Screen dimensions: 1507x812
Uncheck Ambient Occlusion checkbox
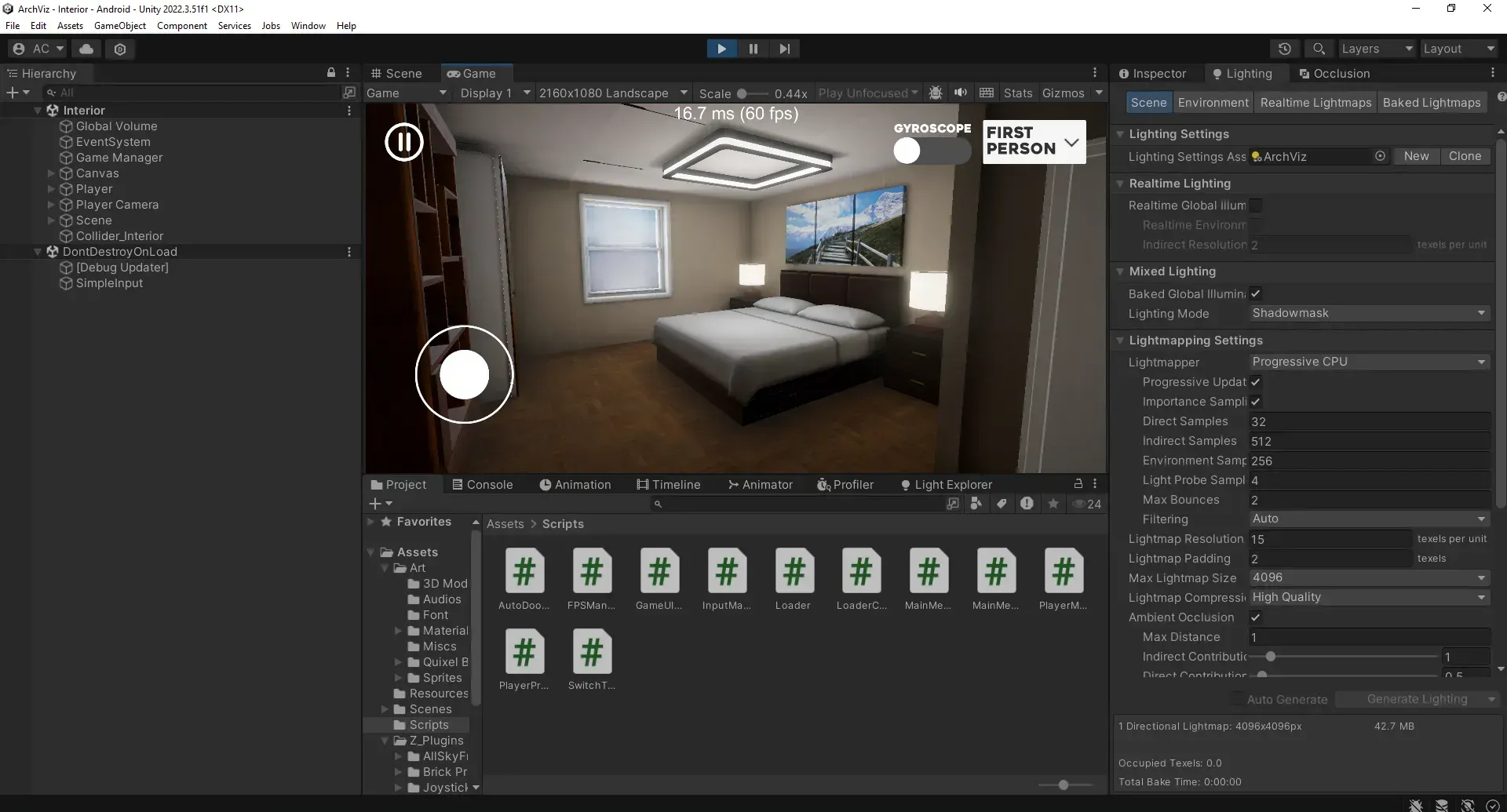tap(1256, 617)
